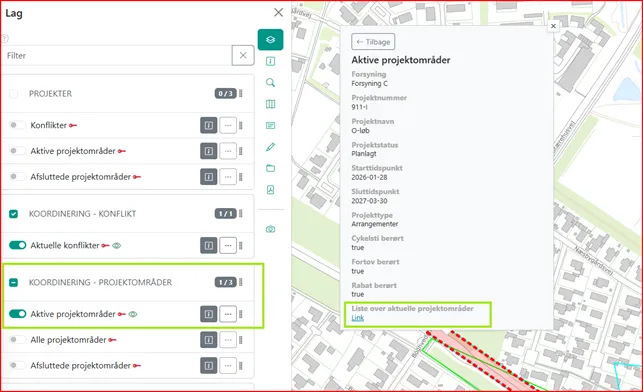This screenshot has width=643, height=392.
Task: Grab drag handle of Alle projektområder row
Action: pyautogui.click(x=241, y=340)
